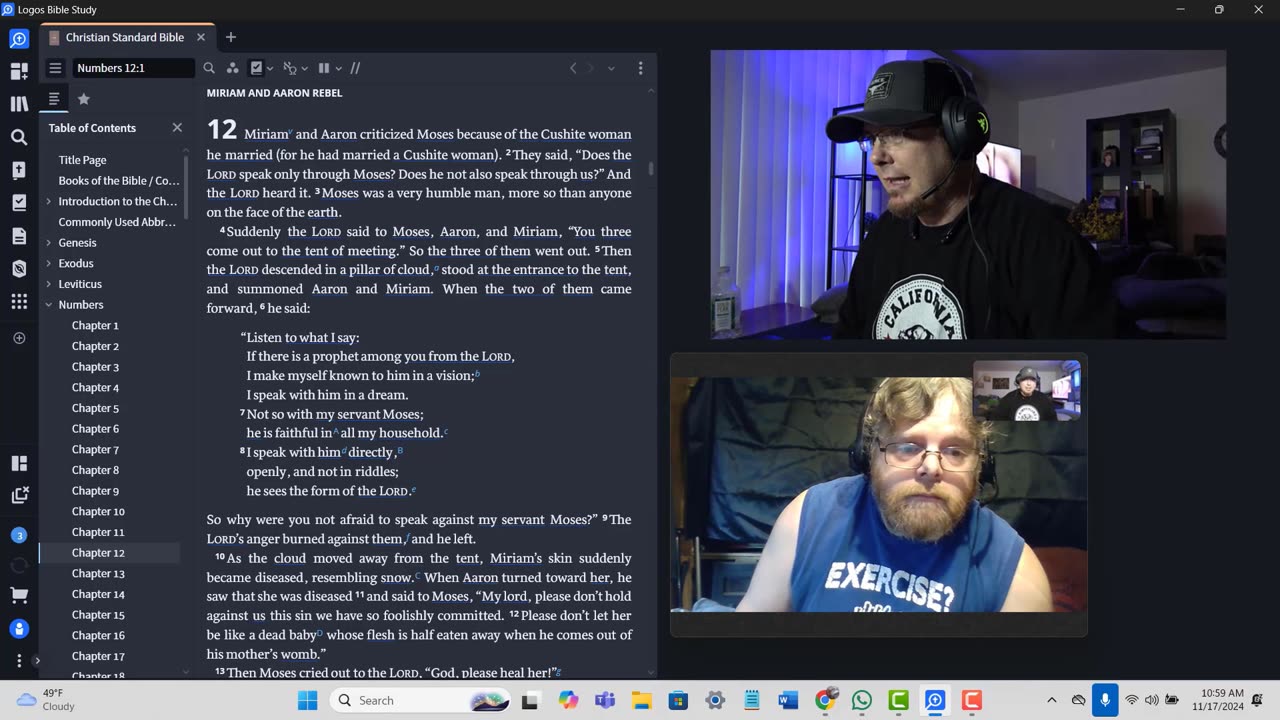Switch to the Favorites star tab
The image size is (1280, 720).
coord(84,99)
